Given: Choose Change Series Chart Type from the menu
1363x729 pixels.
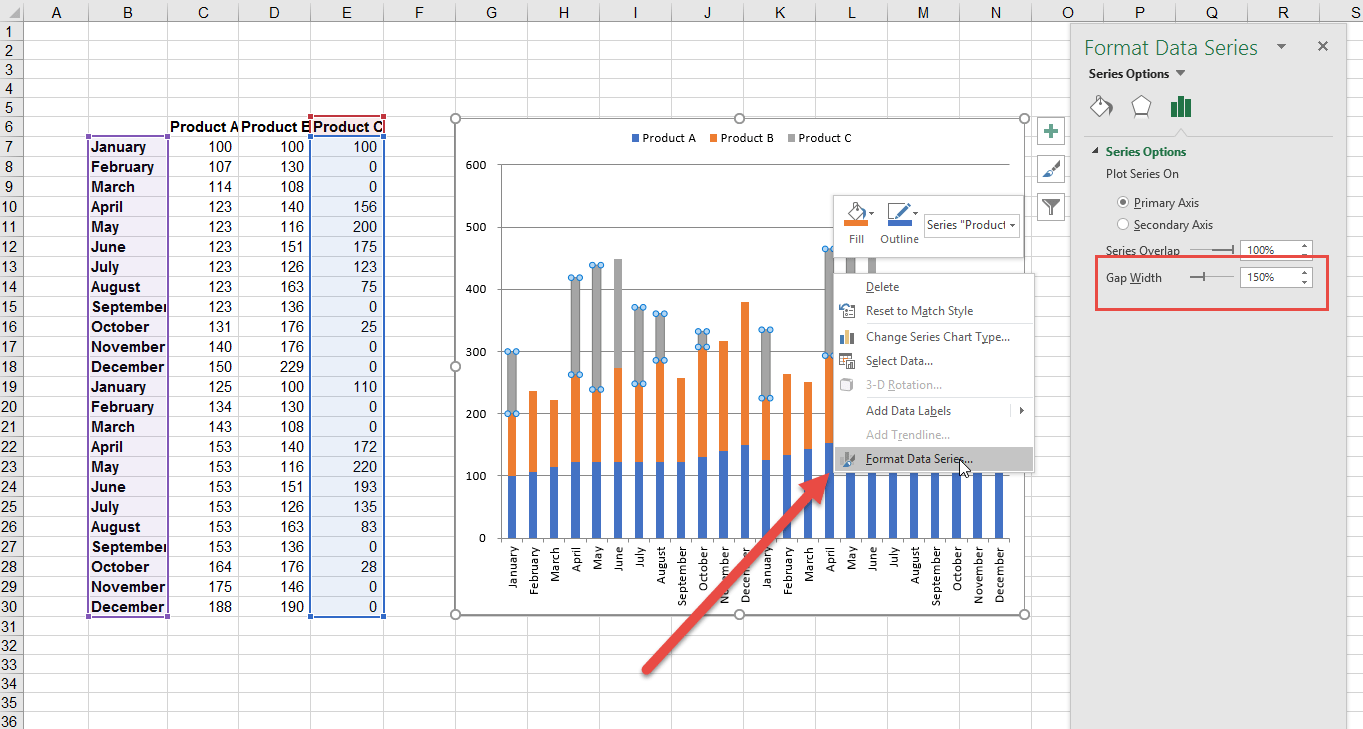Looking at the screenshot, I should pos(935,336).
